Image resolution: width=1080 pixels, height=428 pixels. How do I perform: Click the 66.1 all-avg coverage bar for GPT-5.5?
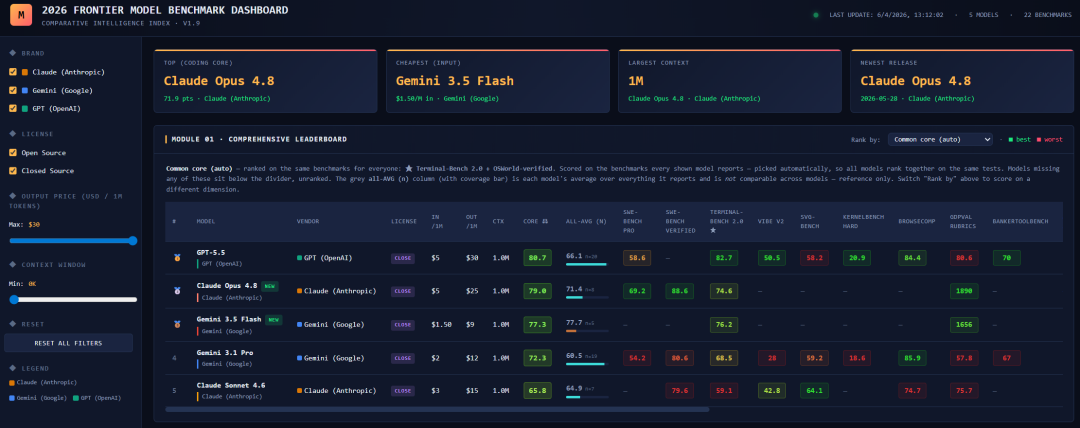tap(587, 264)
